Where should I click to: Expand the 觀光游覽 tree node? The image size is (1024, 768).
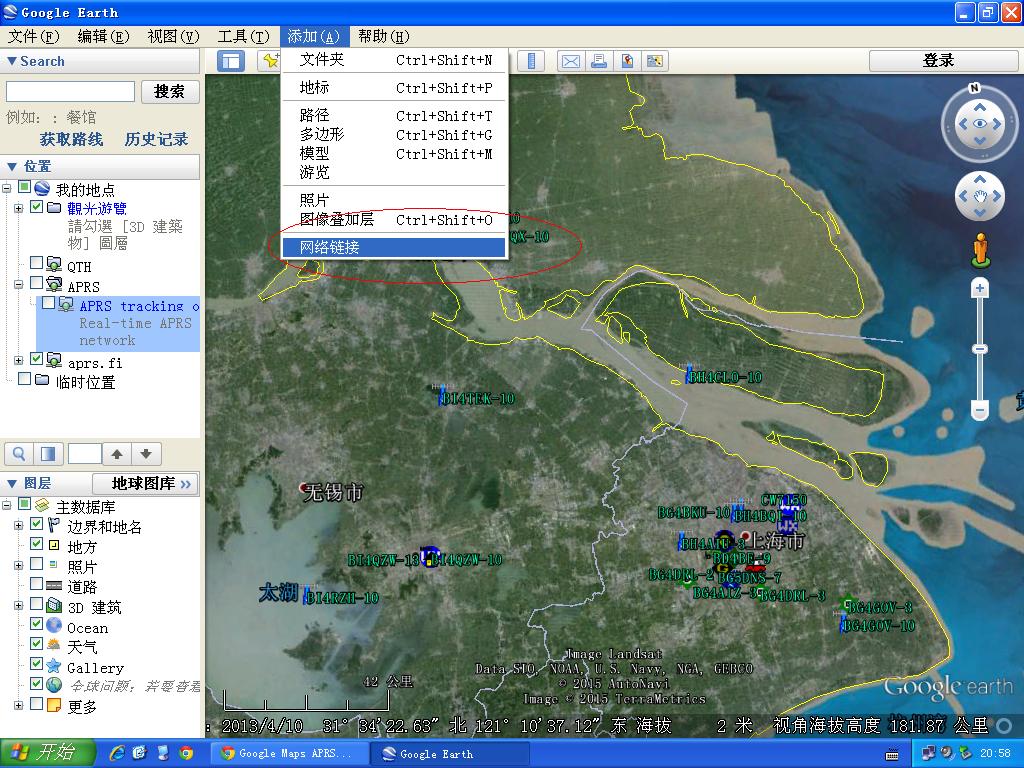pos(18,208)
